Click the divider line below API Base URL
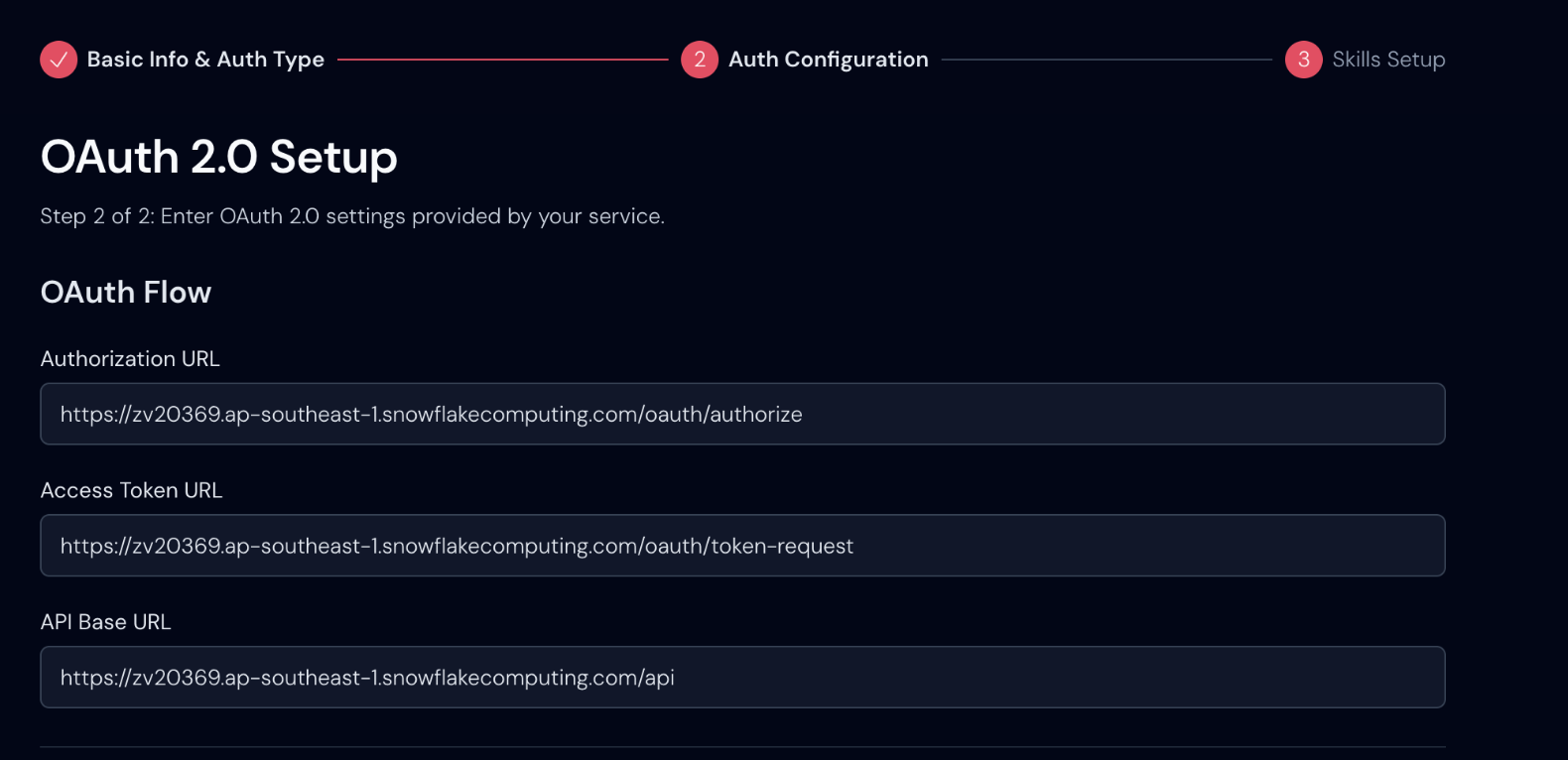This screenshot has height=760, width=1568. [x=742, y=747]
